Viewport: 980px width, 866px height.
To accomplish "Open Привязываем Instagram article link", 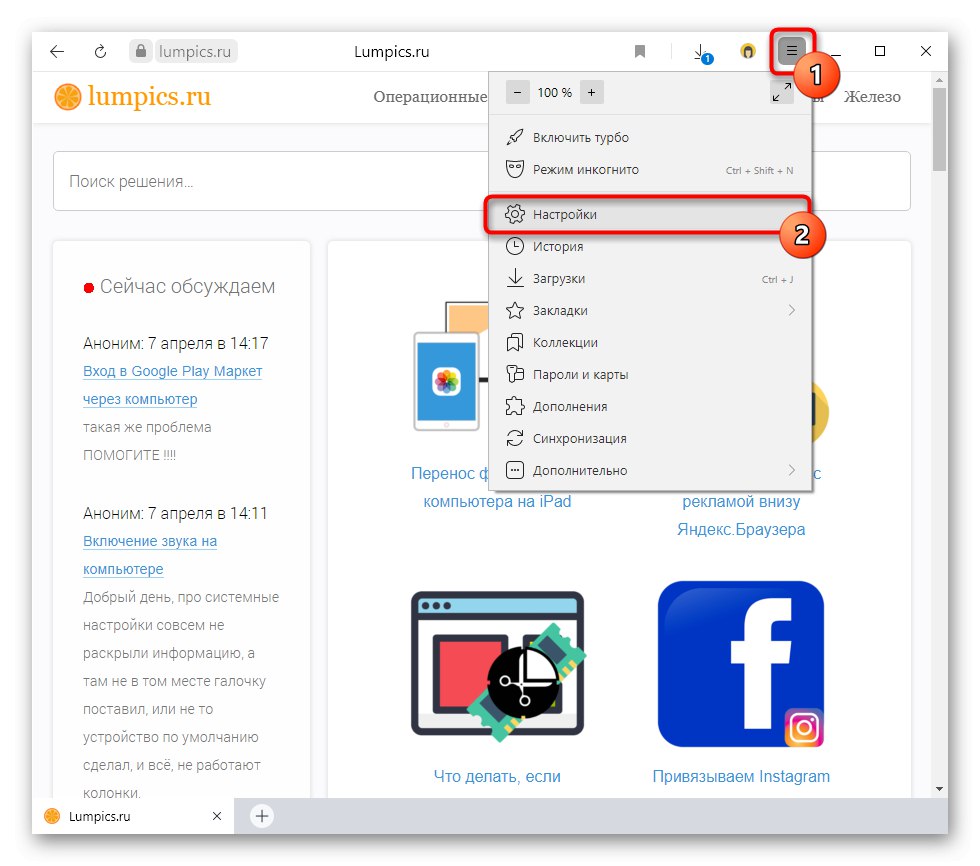I will [x=741, y=776].
